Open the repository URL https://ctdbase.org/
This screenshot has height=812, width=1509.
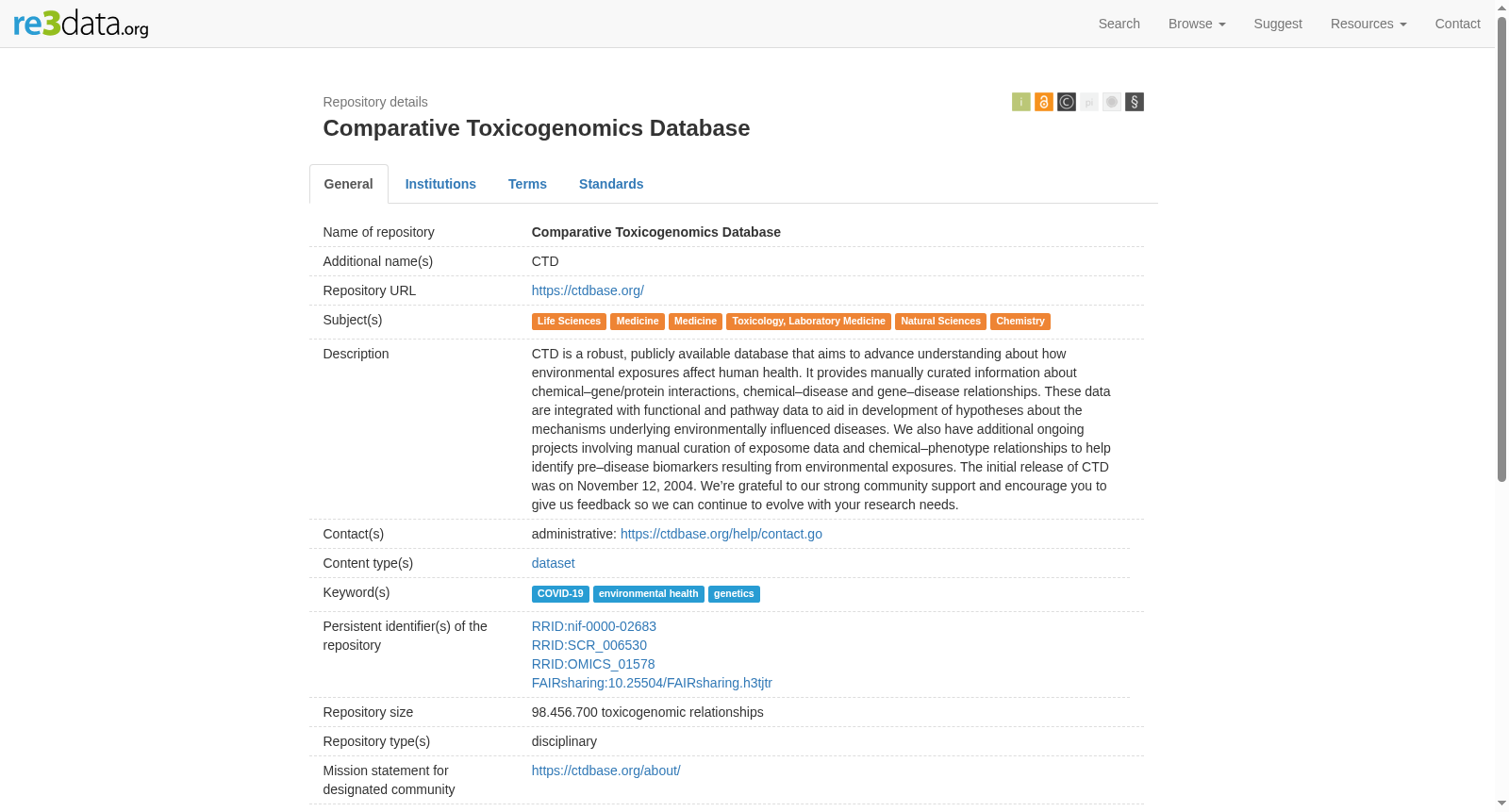588,290
